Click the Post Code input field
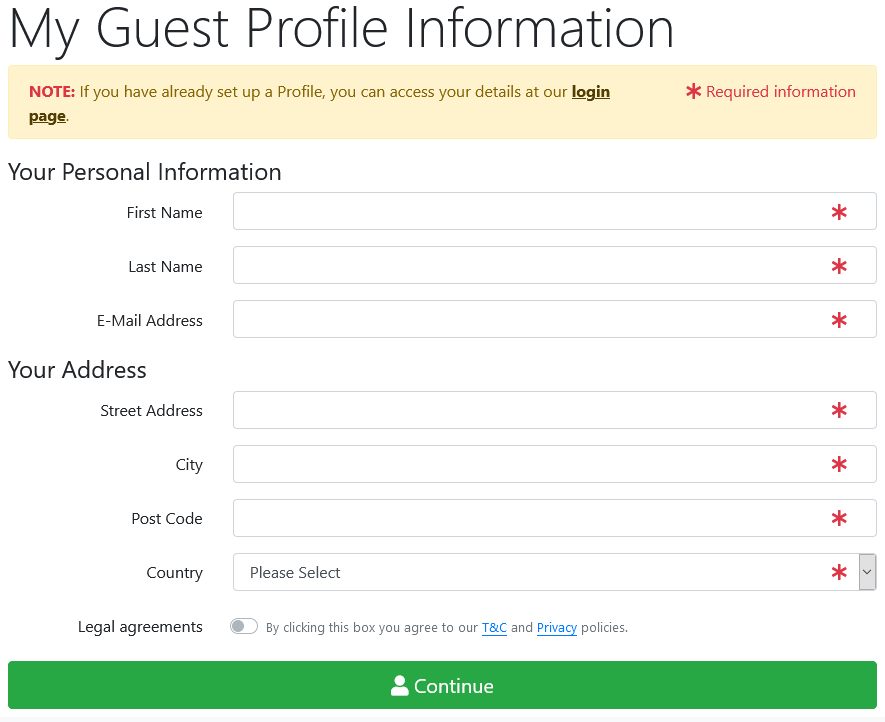 (554, 518)
